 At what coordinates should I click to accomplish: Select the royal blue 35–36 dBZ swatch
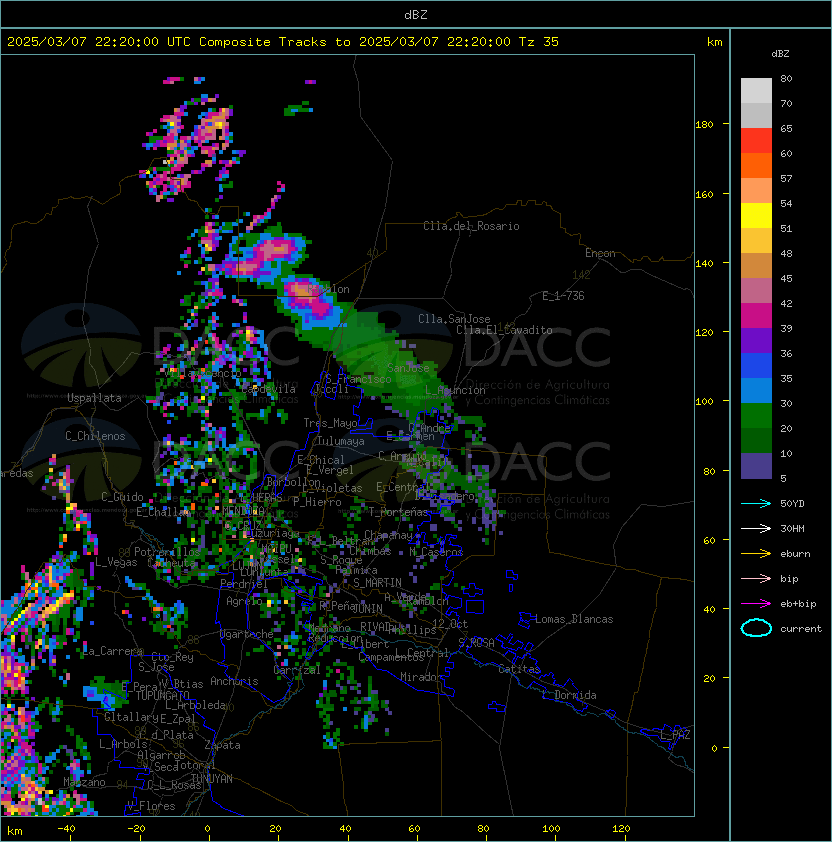[756, 365]
